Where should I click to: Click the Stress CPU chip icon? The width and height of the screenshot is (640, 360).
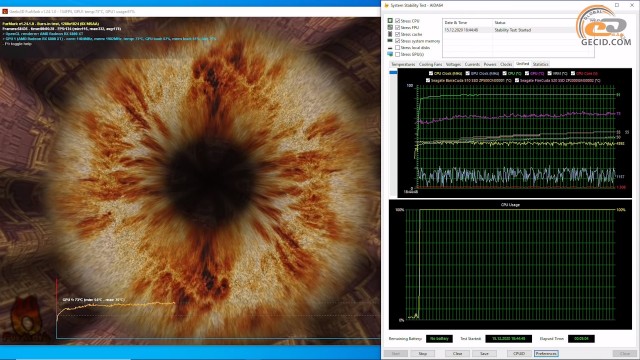[390, 20]
